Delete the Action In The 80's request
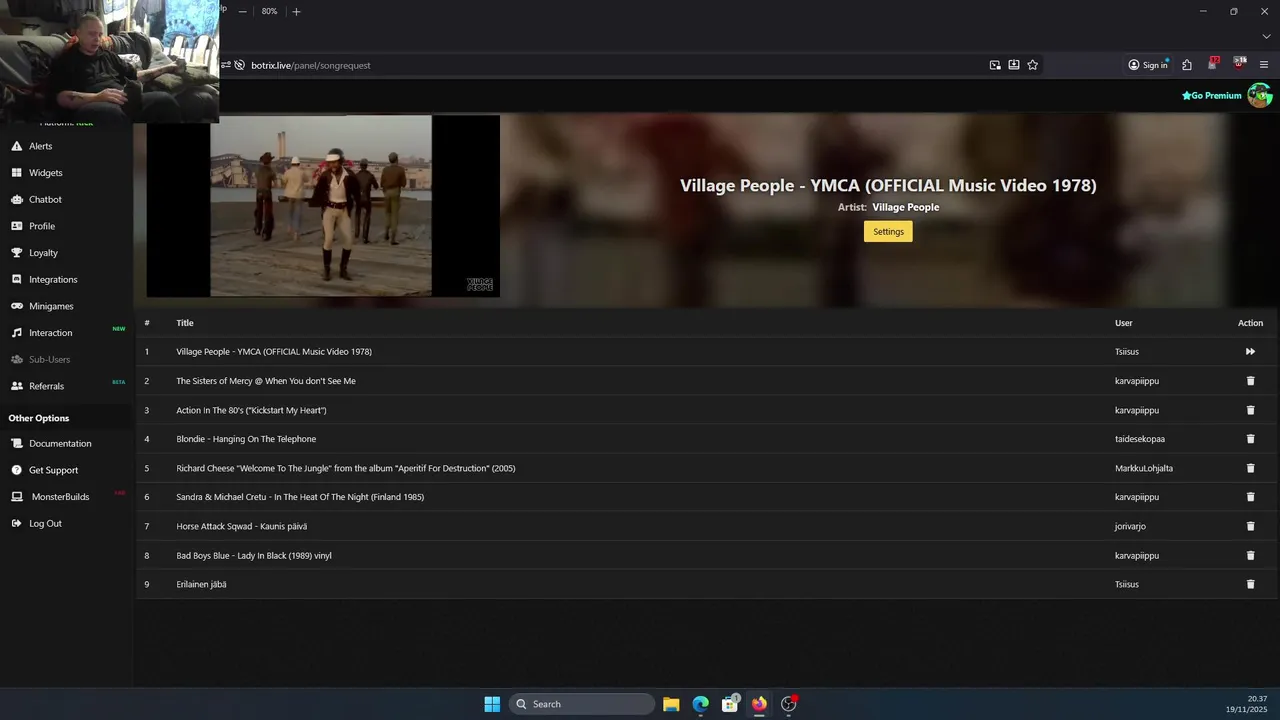The height and width of the screenshot is (720, 1280). (x=1250, y=410)
